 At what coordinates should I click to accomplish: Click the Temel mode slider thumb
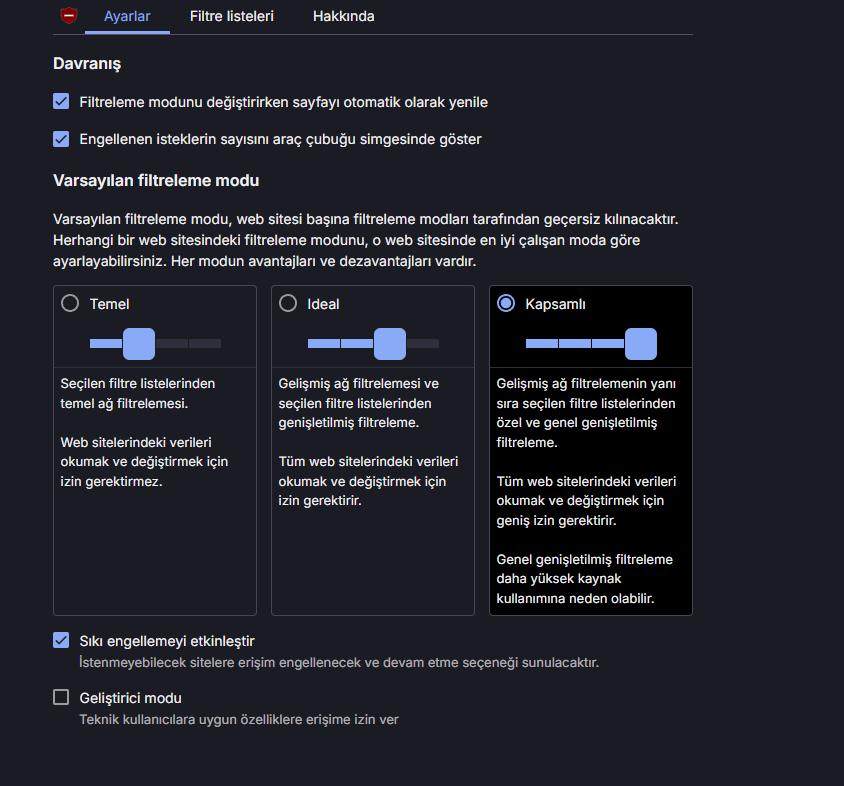(139, 343)
